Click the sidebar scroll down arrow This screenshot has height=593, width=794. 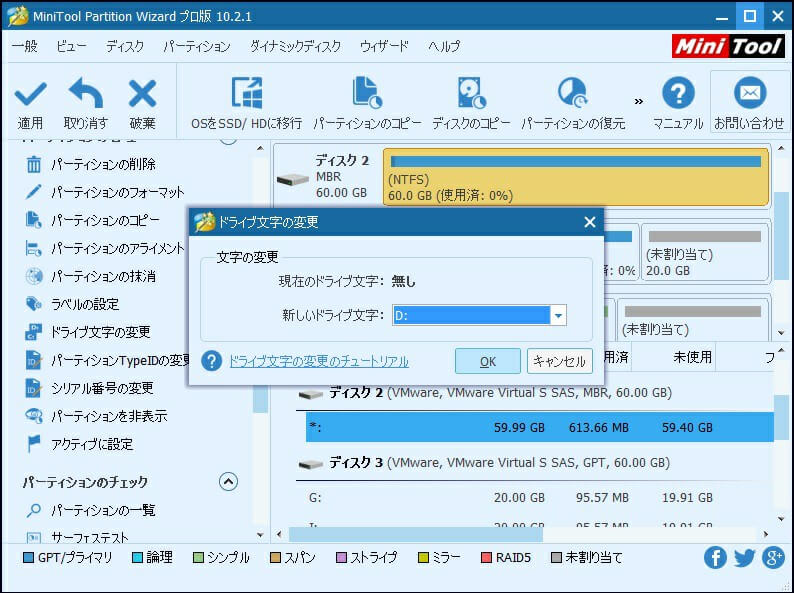[x=260, y=534]
